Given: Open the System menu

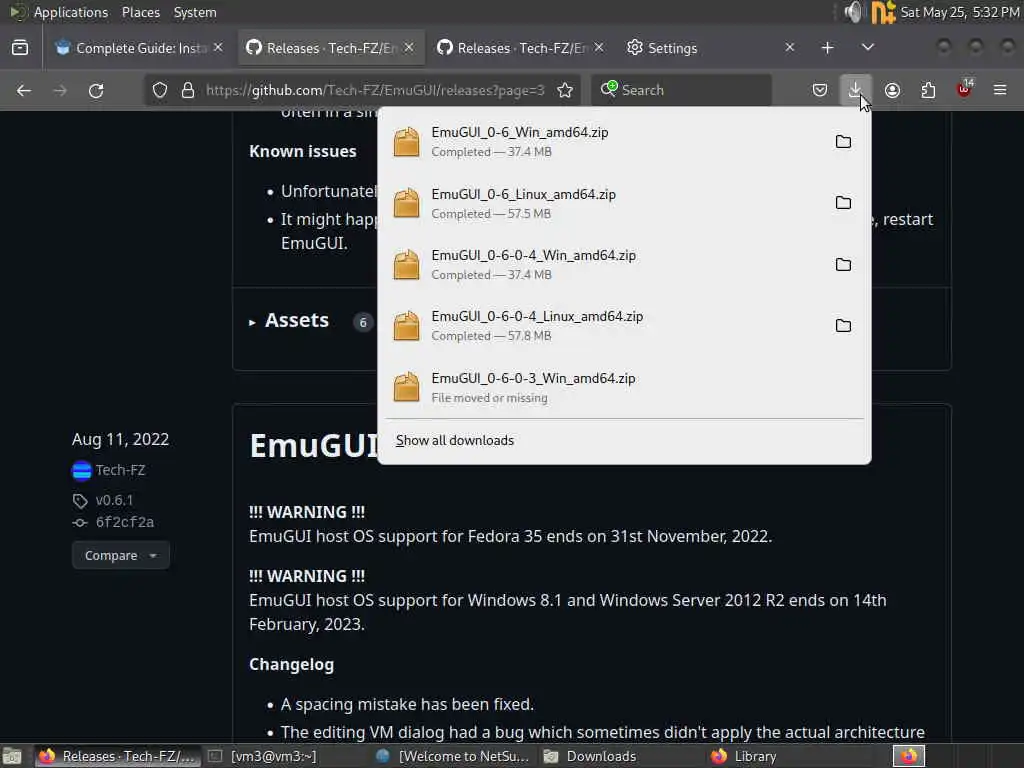Looking at the screenshot, I should (x=195, y=12).
